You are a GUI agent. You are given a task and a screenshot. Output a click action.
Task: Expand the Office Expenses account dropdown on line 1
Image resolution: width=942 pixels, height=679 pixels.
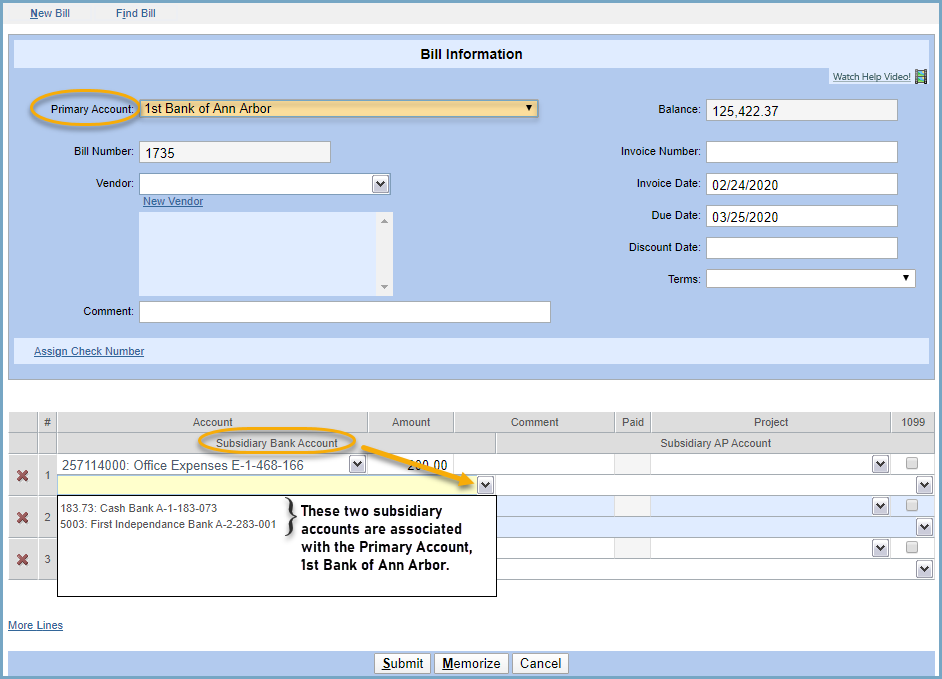(357, 464)
